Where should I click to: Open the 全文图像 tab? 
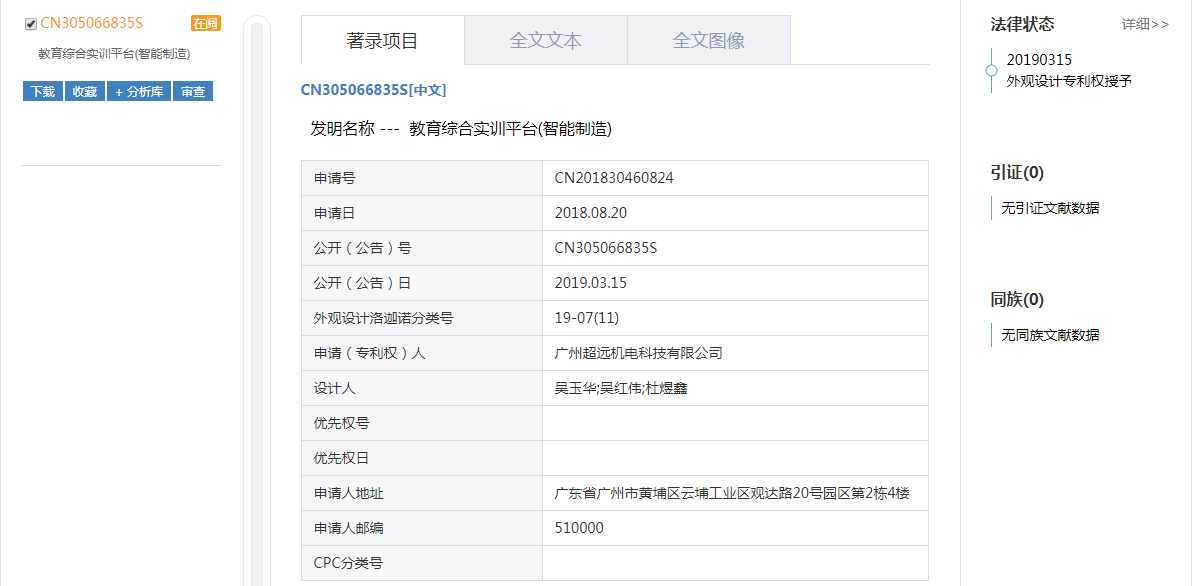708,41
